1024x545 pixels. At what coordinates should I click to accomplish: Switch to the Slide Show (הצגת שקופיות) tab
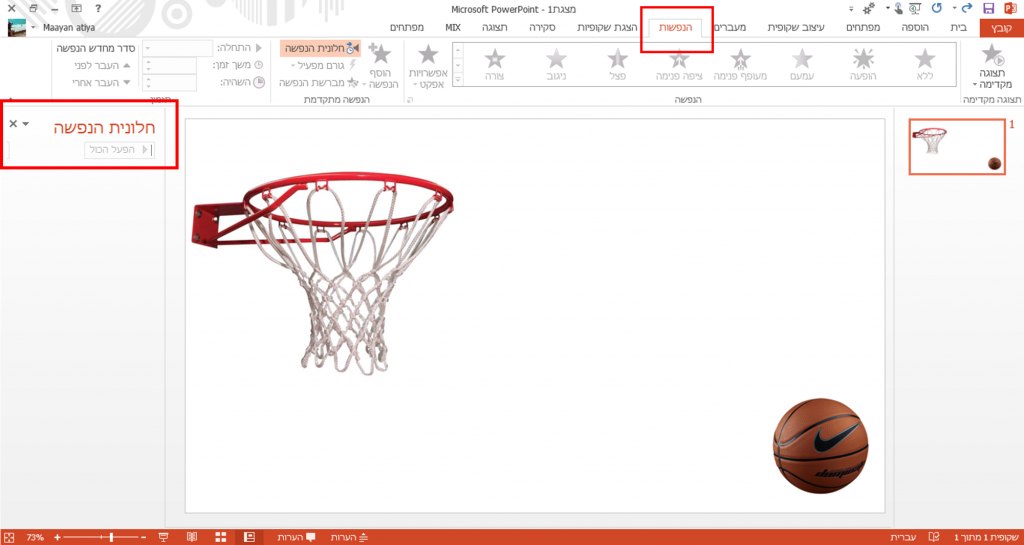pyautogui.click(x=607, y=27)
